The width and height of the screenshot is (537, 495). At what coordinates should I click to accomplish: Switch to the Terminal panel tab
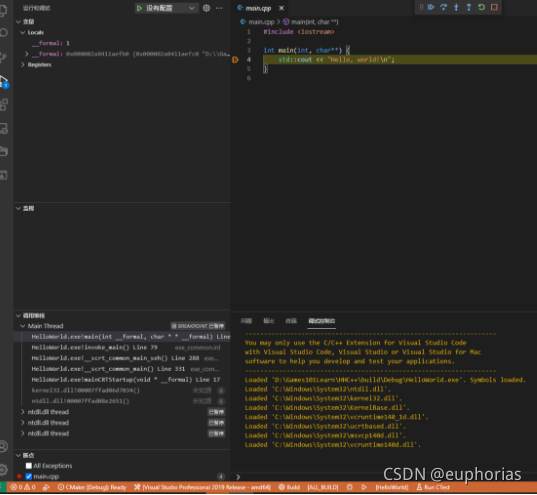291,321
